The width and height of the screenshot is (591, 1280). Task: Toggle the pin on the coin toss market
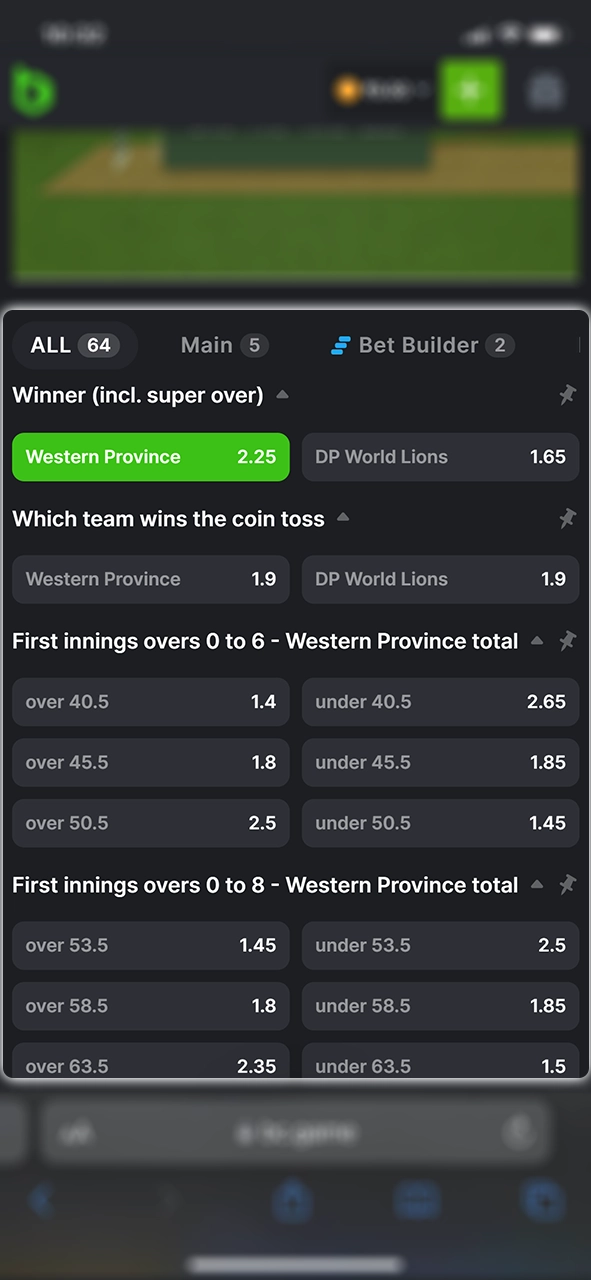coord(567,519)
